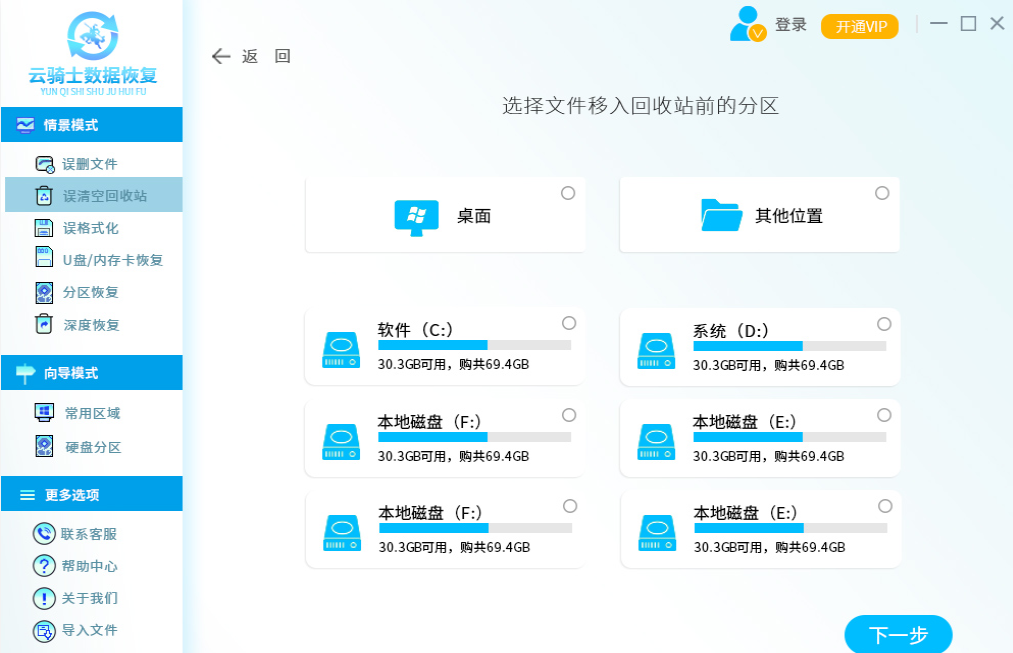Select the 误格式化 disk icon
Image resolution: width=1013 pixels, height=653 pixels.
44,228
